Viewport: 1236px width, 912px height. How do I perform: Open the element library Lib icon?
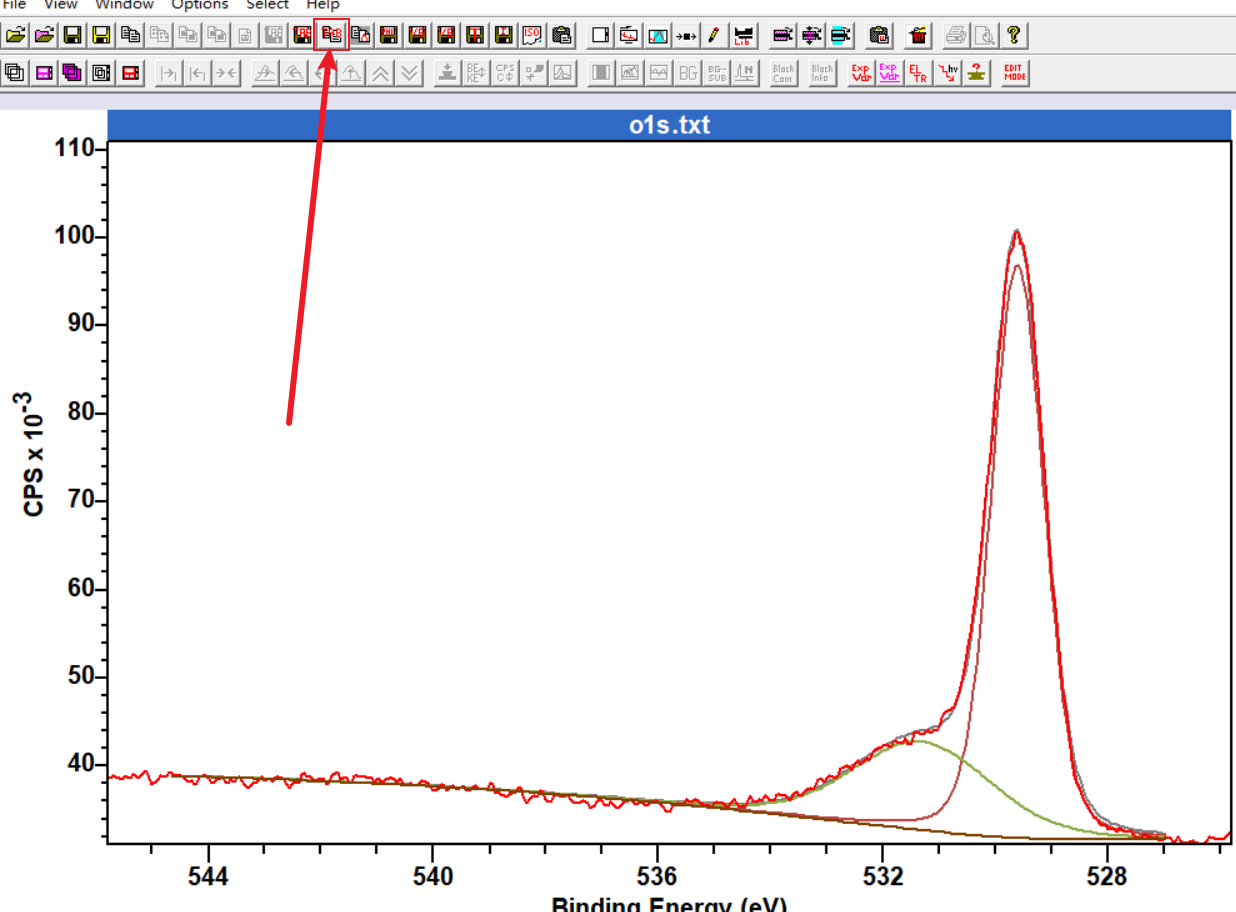point(743,36)
